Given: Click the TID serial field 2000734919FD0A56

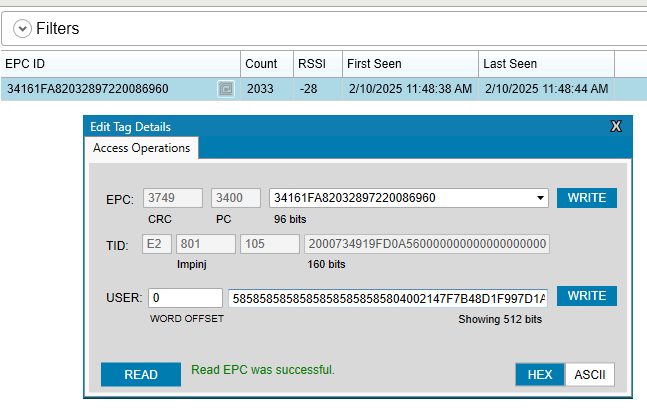Looking at the screenshot, I should coord(427,244).
